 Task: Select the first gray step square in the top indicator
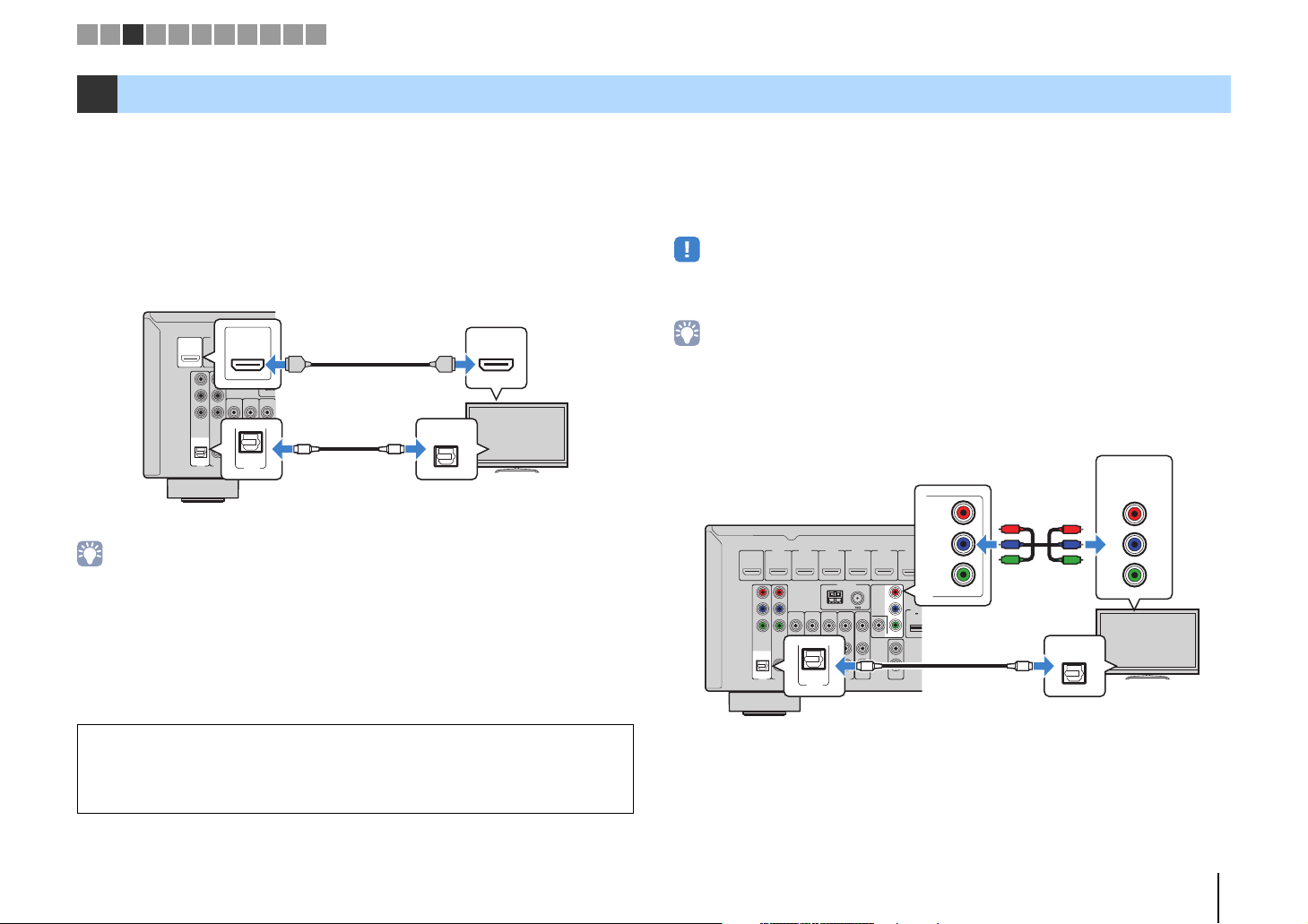[x=87, y=35]
